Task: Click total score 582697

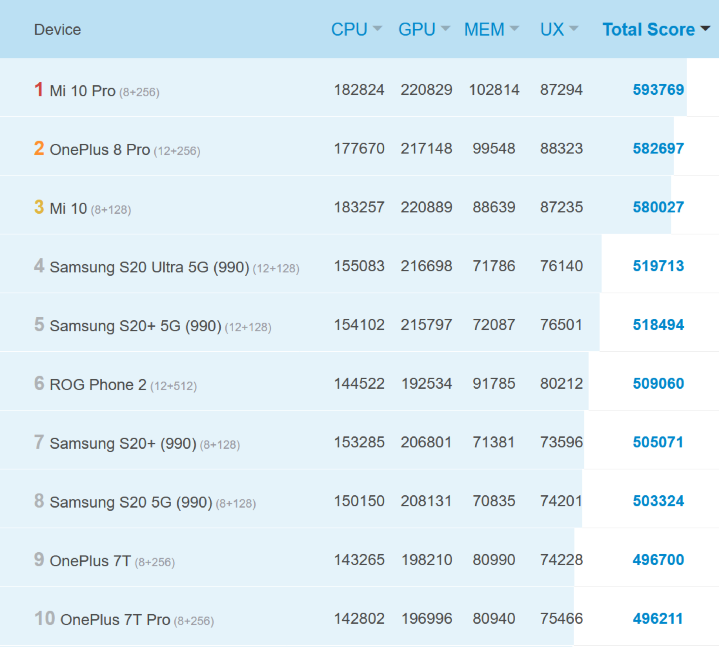Action: [x=658, y=148]
